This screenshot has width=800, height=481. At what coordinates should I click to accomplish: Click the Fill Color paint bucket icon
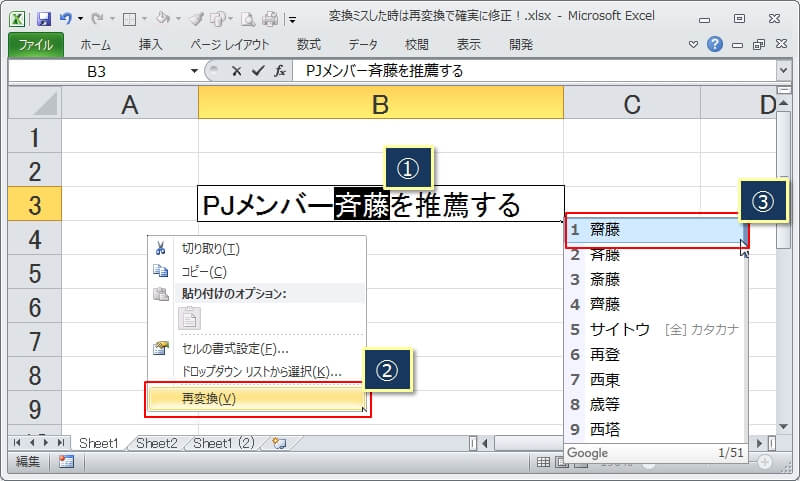click(x=163, y=19)
